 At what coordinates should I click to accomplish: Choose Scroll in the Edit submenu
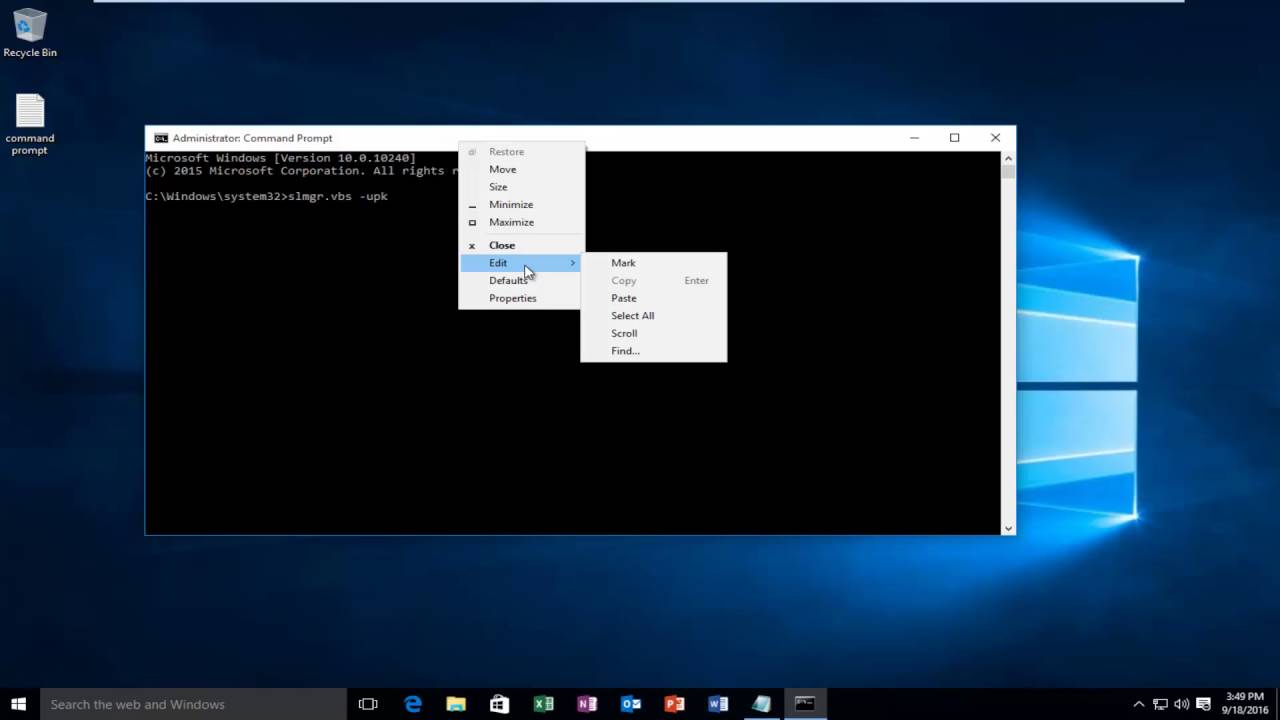[654, 333]
